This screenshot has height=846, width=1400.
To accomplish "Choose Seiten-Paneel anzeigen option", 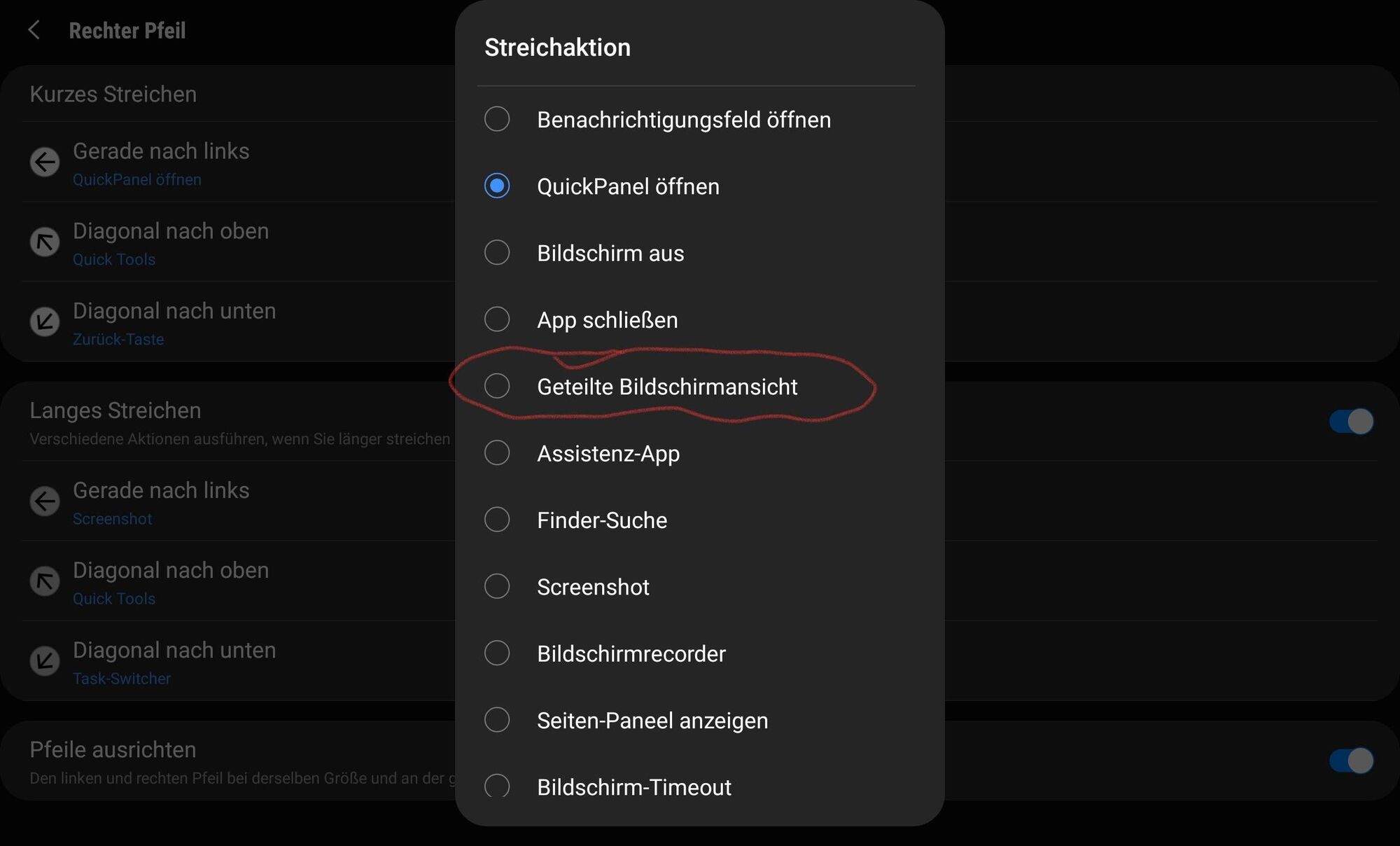I will click(x=497, y=720).
